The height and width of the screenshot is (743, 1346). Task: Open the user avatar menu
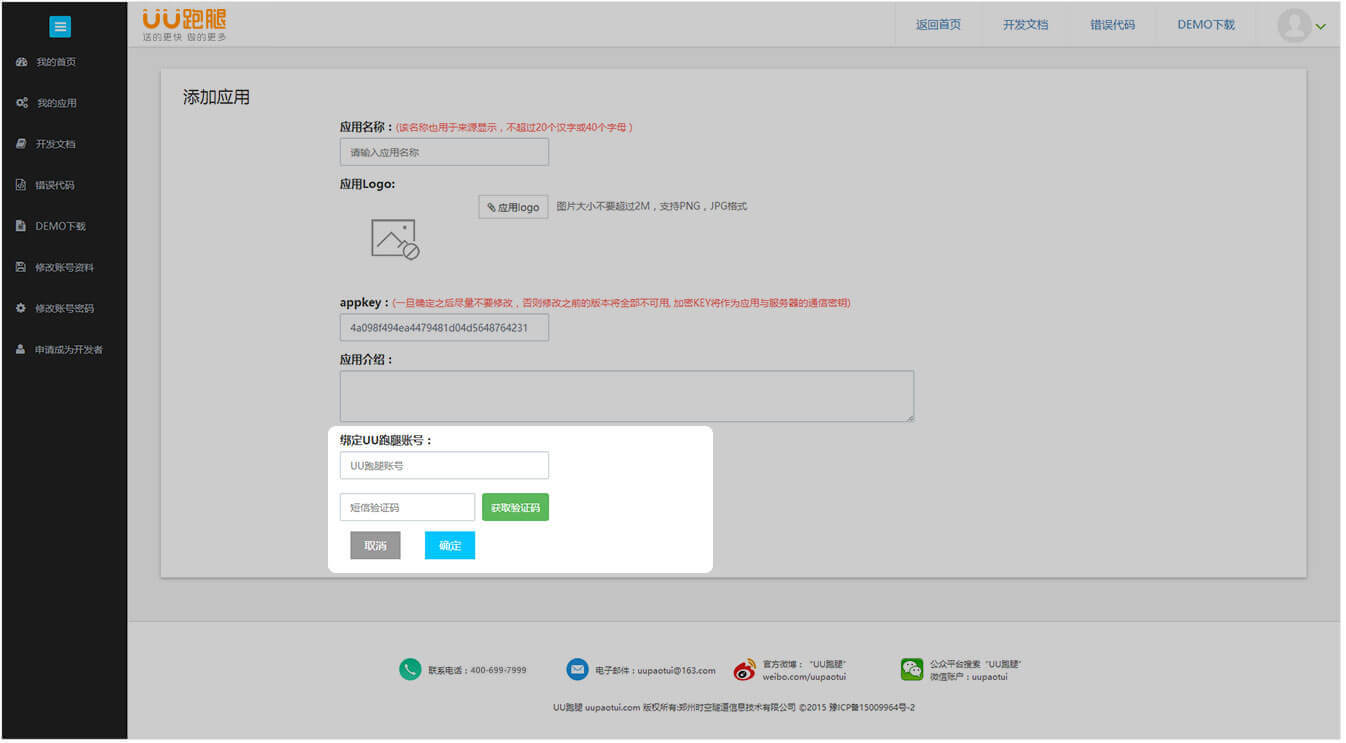pyautogui.click(x=1294, y=25)
